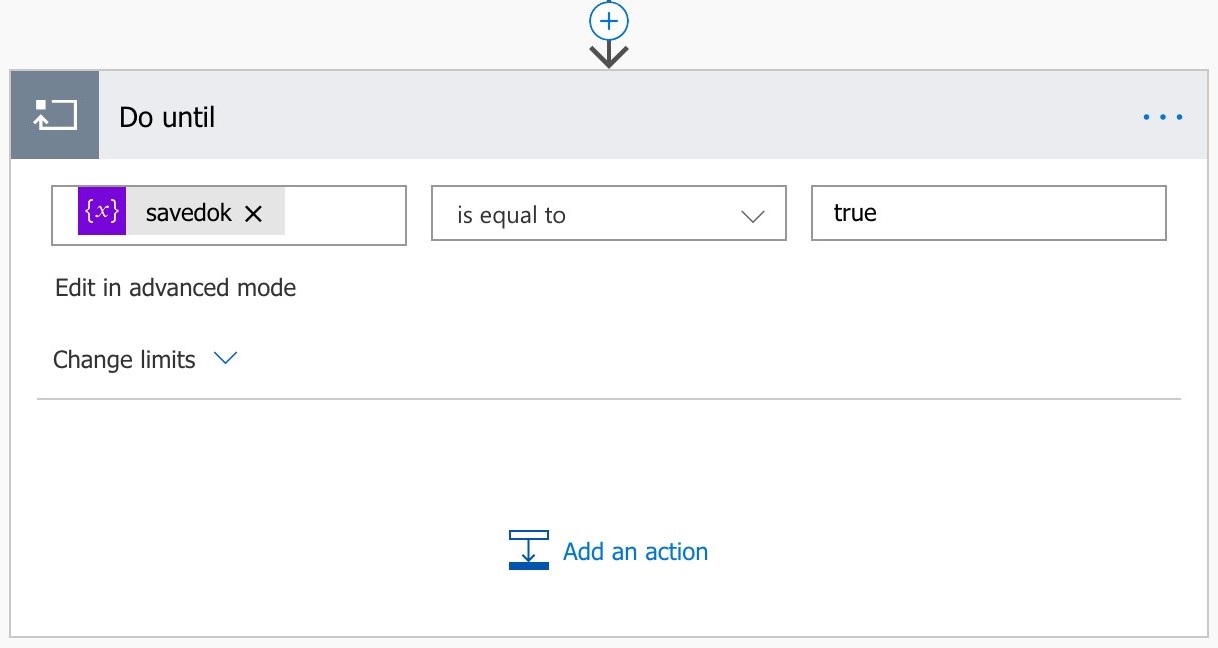Expand the chevron next to Change limits

226,359
